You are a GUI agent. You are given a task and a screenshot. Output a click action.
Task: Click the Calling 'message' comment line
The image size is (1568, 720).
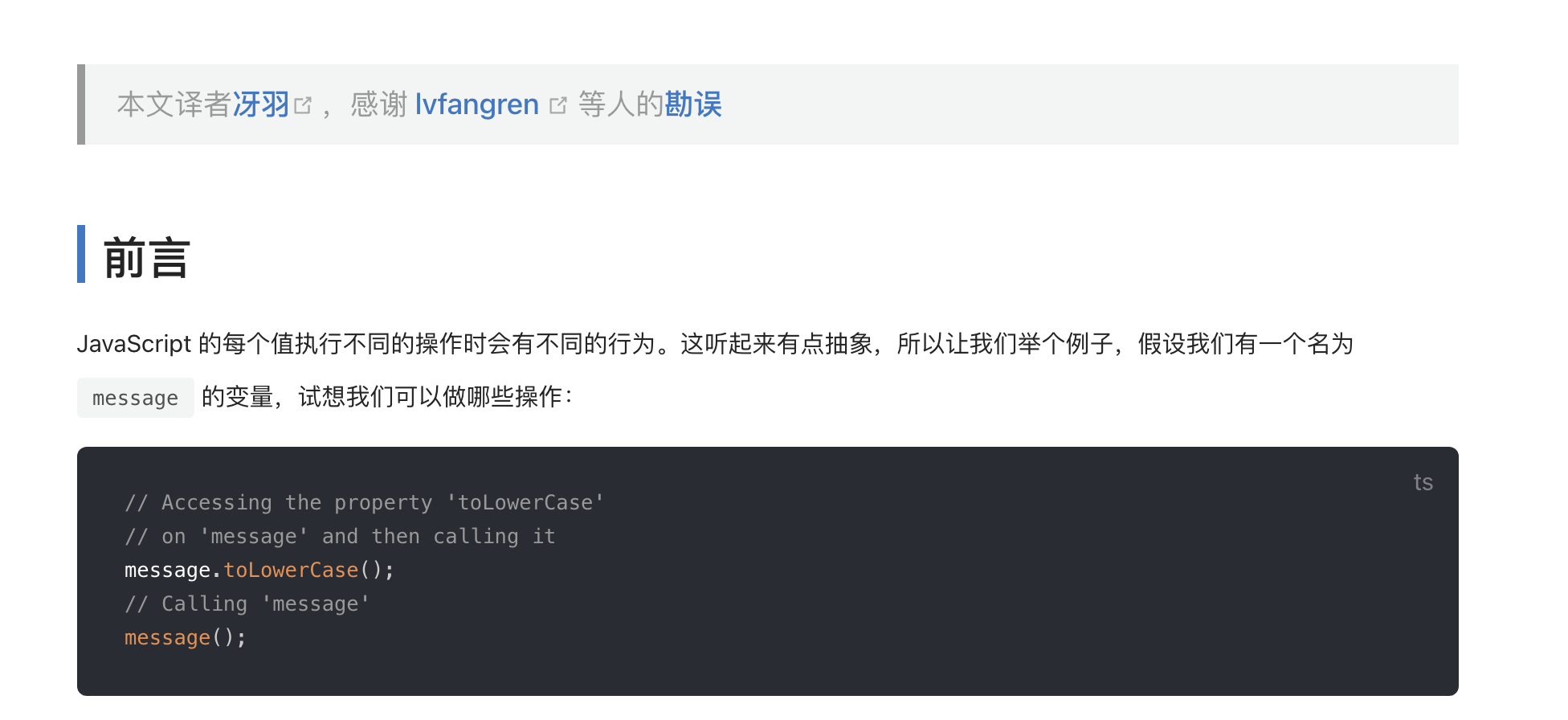click(x=247, y=603)
